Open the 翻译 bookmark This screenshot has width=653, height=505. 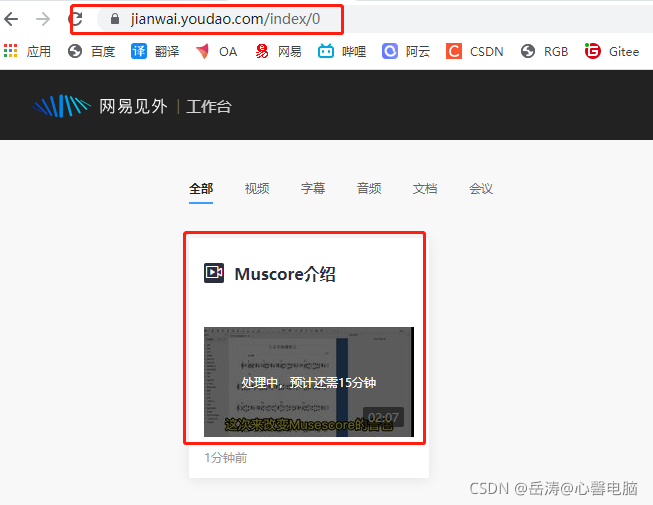point(155,51)
